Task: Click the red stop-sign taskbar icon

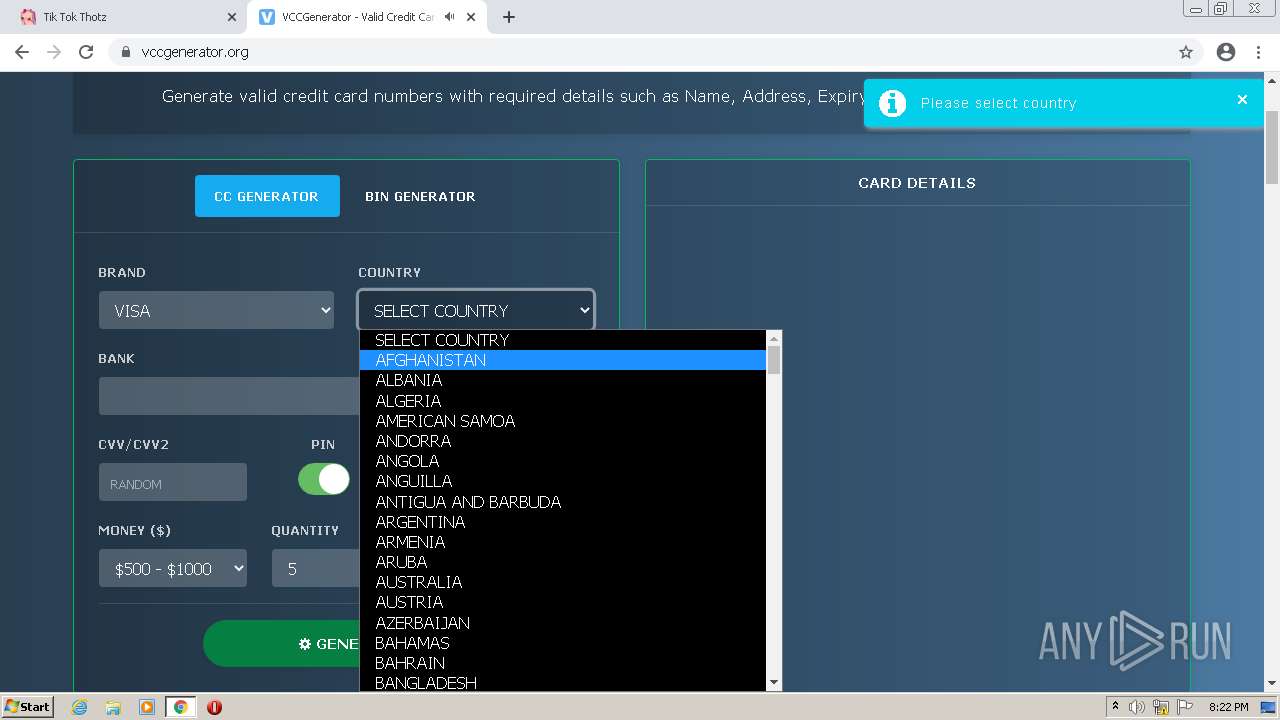Action: [214, 707]
